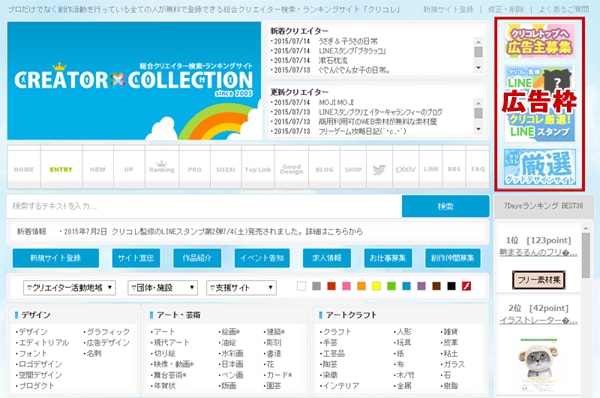Open the ロゴデザイン category link
The image size is (600, 398).
click(39, 364)
